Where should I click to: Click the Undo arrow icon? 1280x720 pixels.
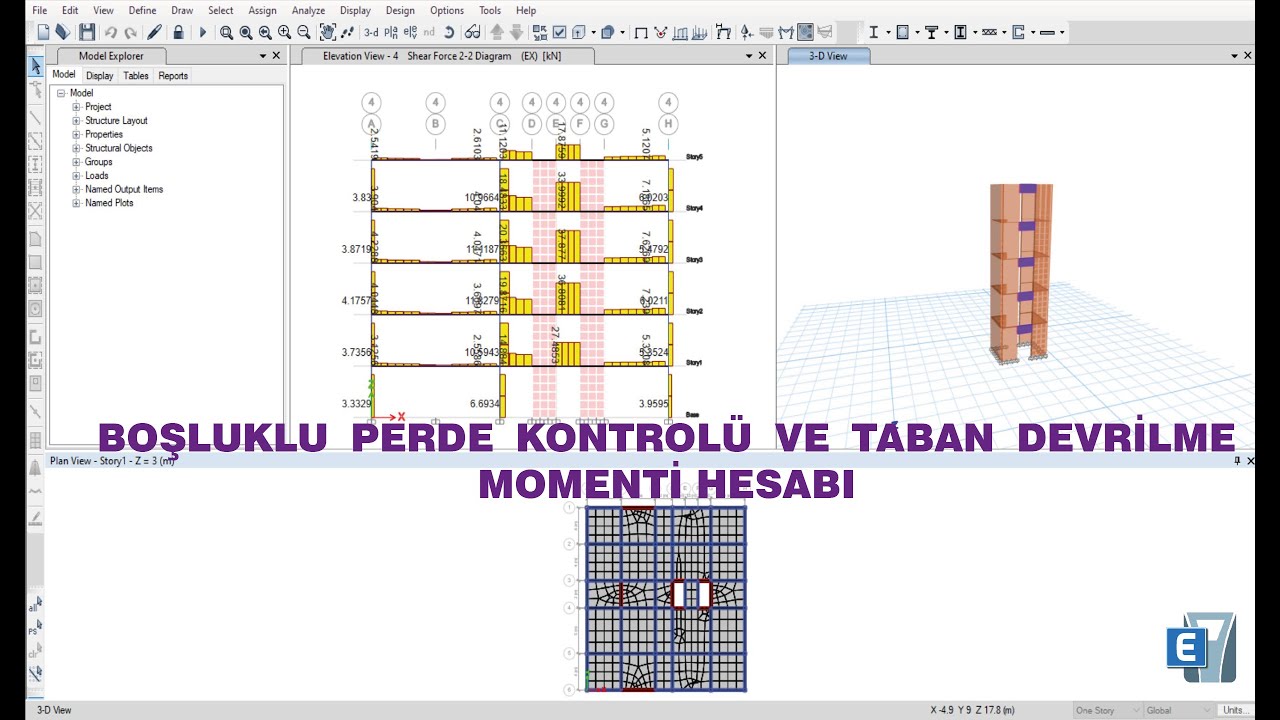[x=110, y=32]
